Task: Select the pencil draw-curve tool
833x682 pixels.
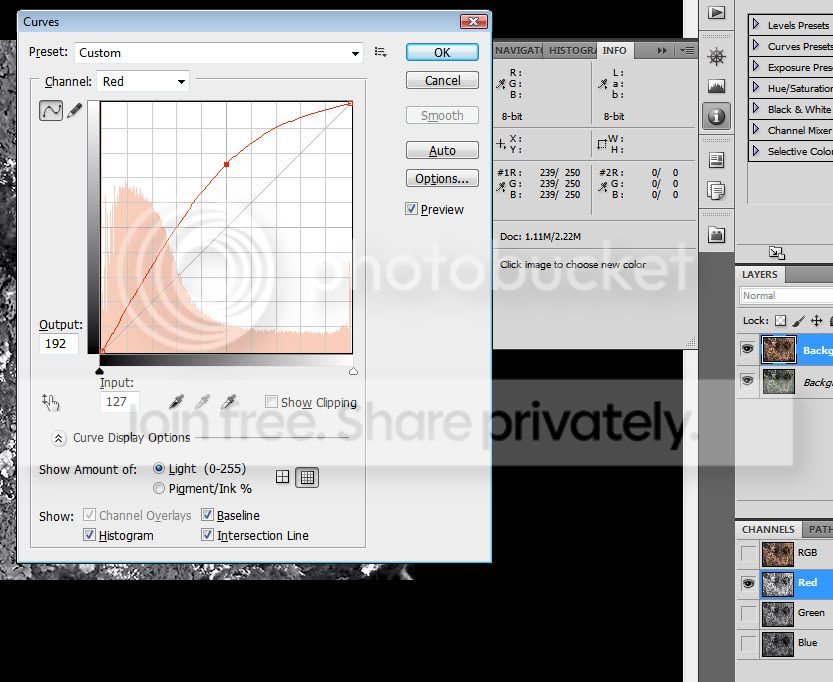Action: point(75,111)
